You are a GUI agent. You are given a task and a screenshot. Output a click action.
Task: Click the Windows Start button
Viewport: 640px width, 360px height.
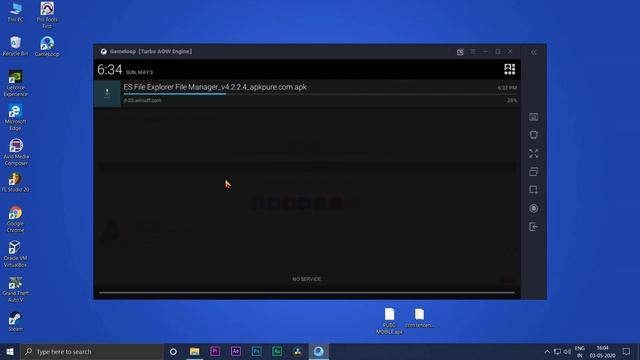10,351
